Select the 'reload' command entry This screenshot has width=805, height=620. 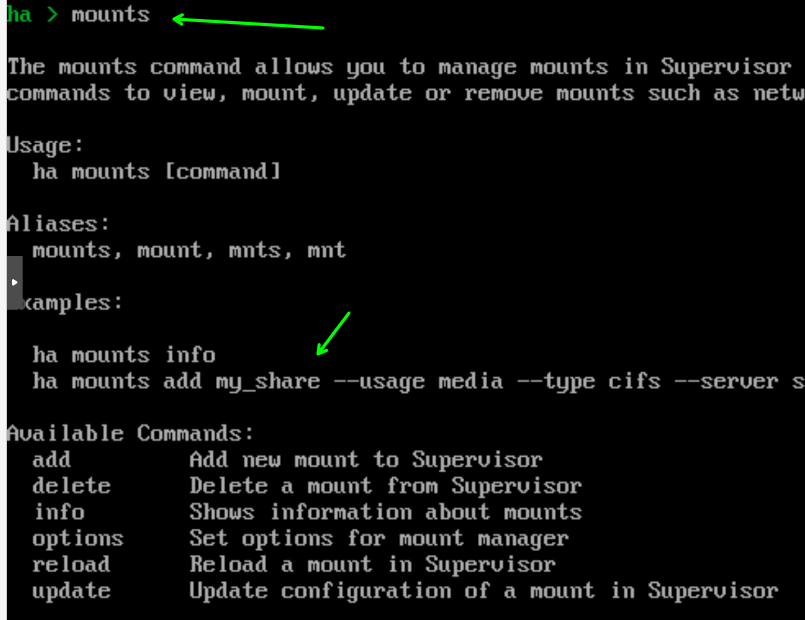(71, 565)
